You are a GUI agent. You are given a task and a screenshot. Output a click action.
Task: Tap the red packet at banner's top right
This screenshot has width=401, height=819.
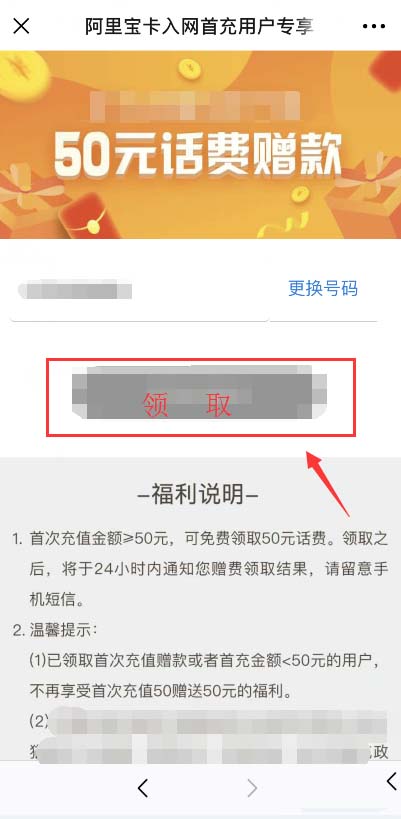click(x=385, y=72)
